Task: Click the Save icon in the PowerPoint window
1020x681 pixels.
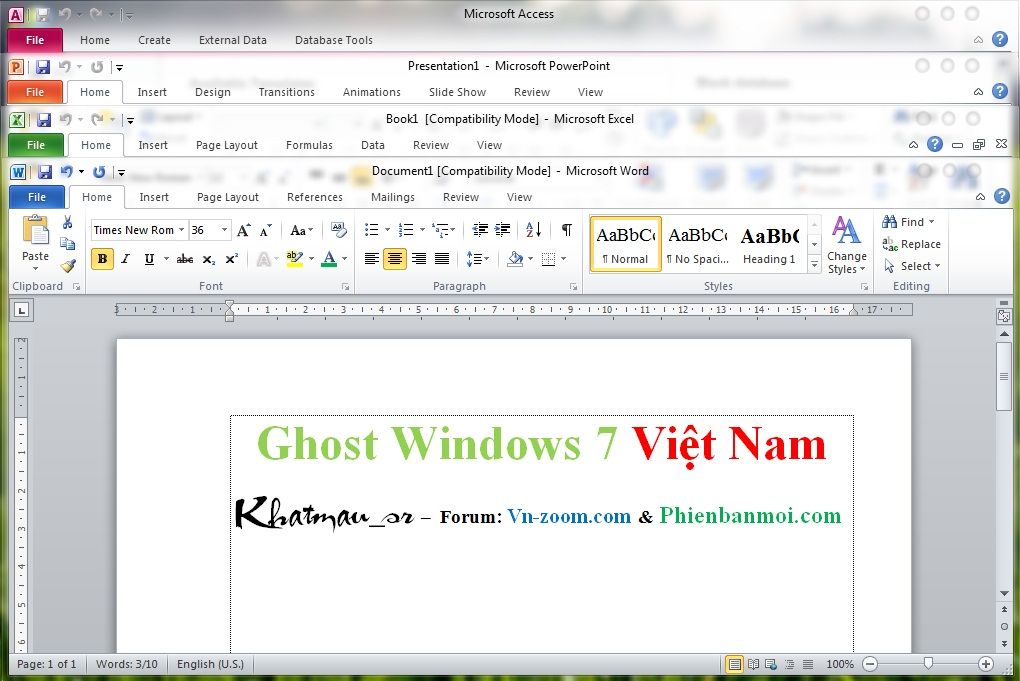Action: pos(43,67)
